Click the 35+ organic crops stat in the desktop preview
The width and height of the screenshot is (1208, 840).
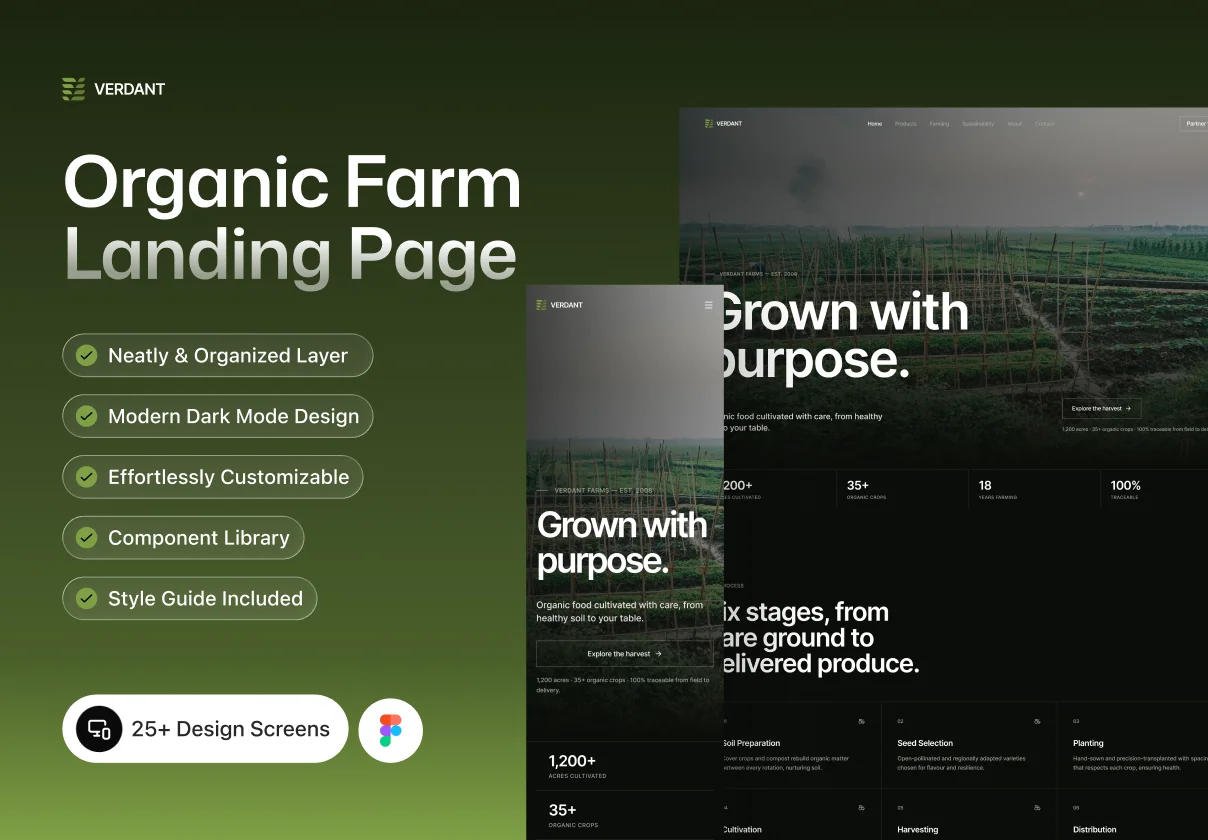pyautogui.click(x=866, y=489)
